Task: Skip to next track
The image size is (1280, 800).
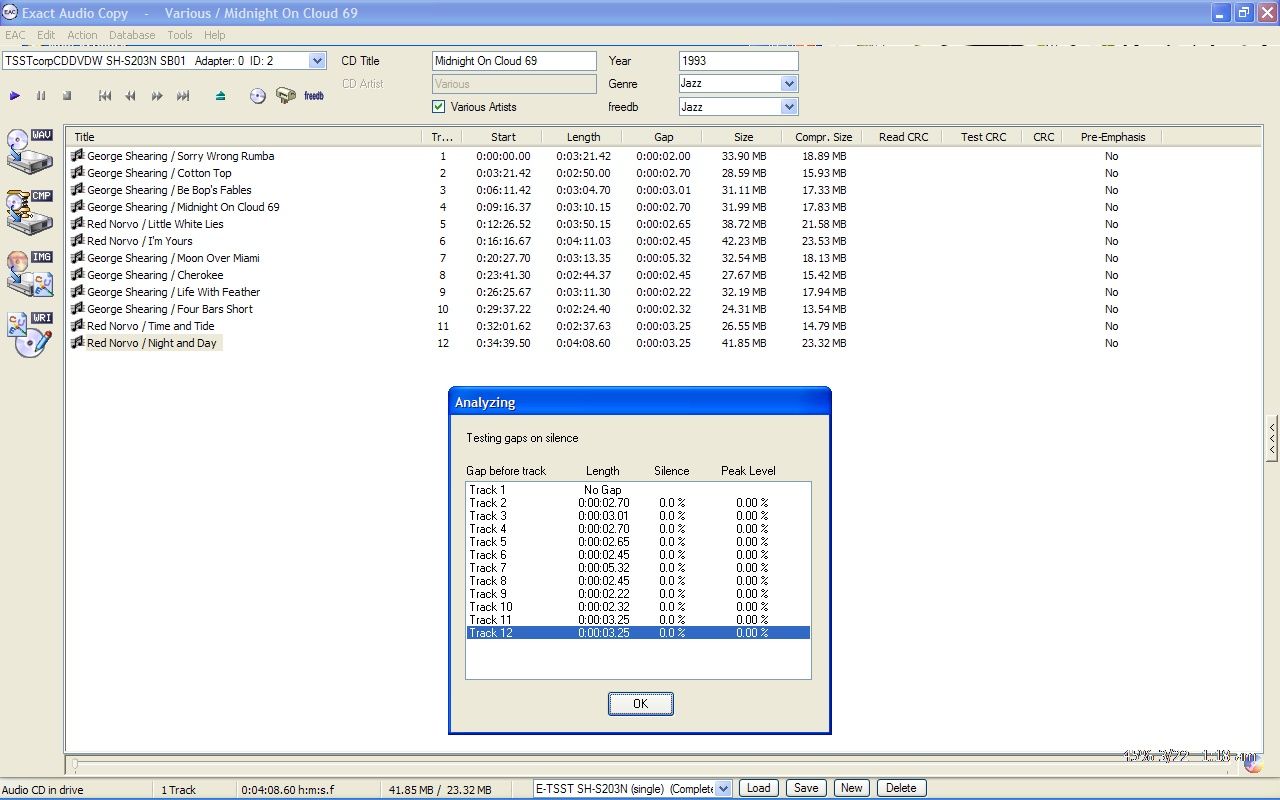Action: click(x=183, y=96)
